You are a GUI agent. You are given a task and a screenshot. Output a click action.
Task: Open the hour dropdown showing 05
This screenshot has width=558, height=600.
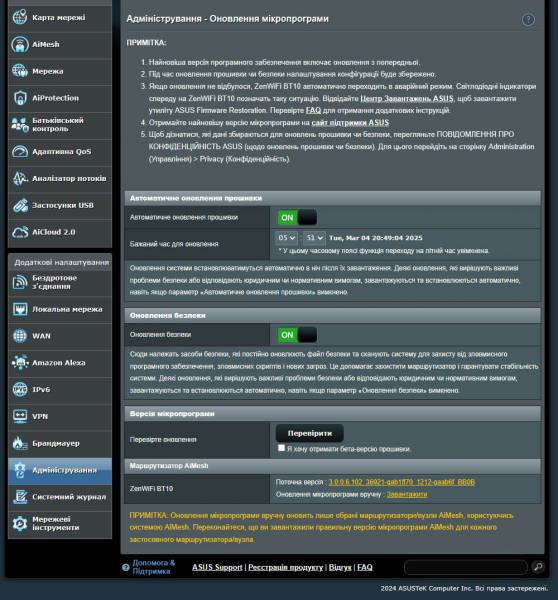pyautogui.click(x=286, y=238)
